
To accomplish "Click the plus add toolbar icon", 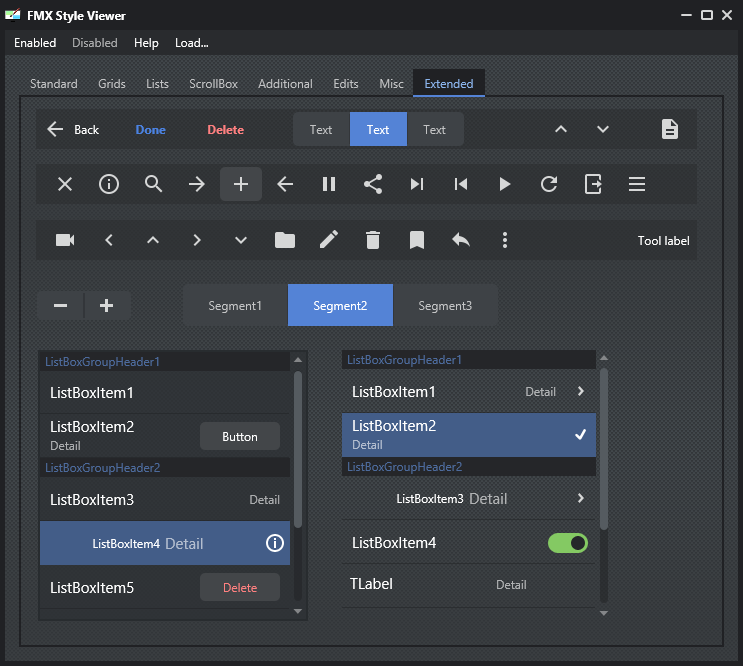I will [x=241, y=184].
